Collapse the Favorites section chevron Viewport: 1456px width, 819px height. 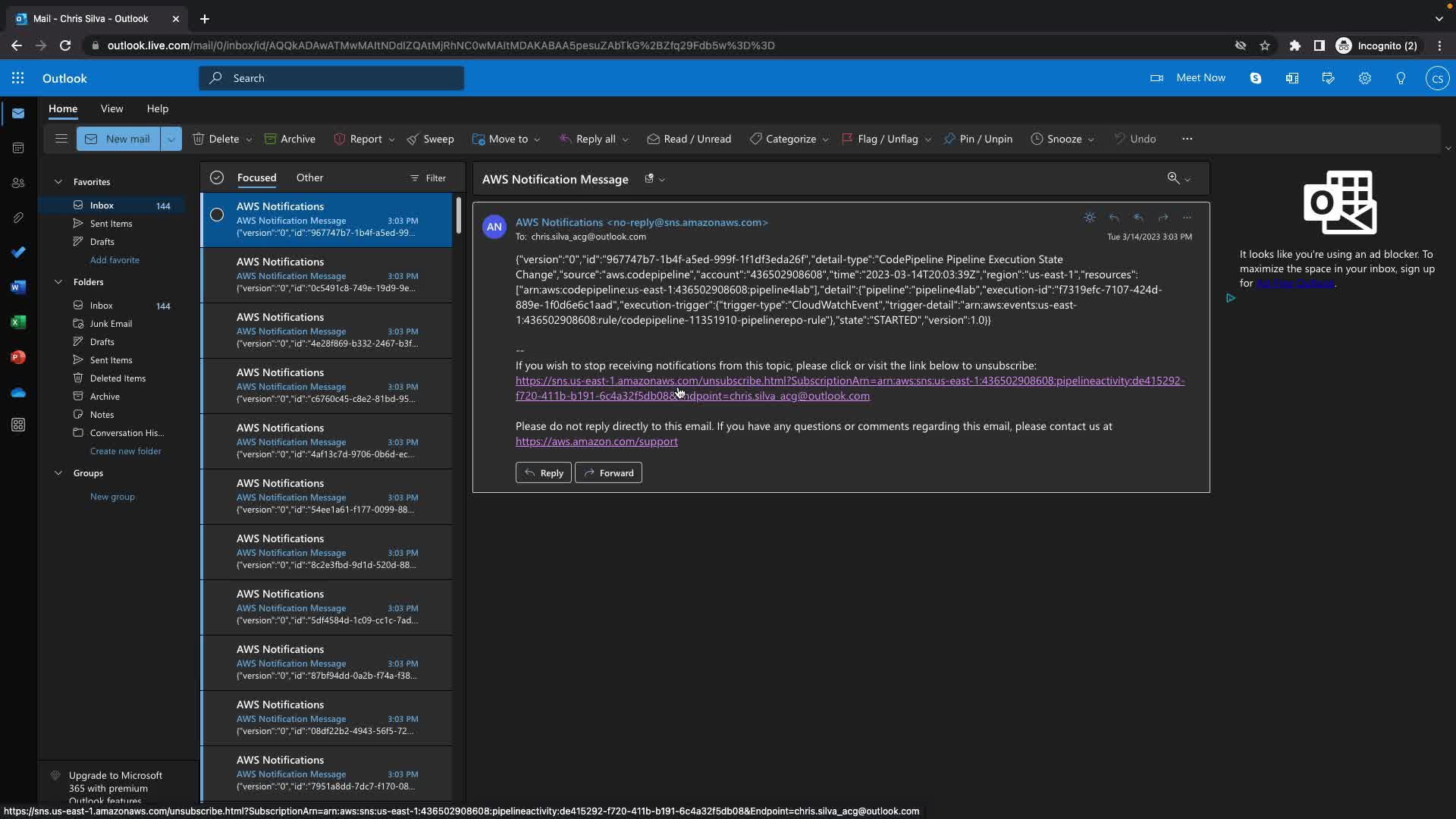point(58,182)
